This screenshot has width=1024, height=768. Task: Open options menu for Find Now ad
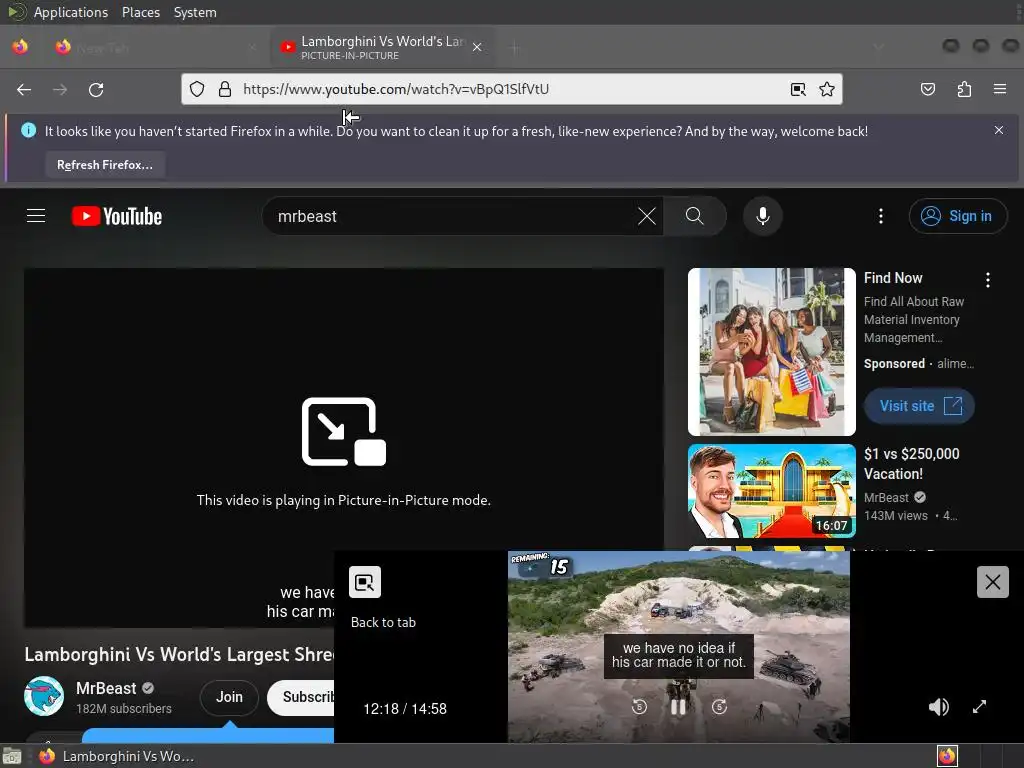point(987,280)
